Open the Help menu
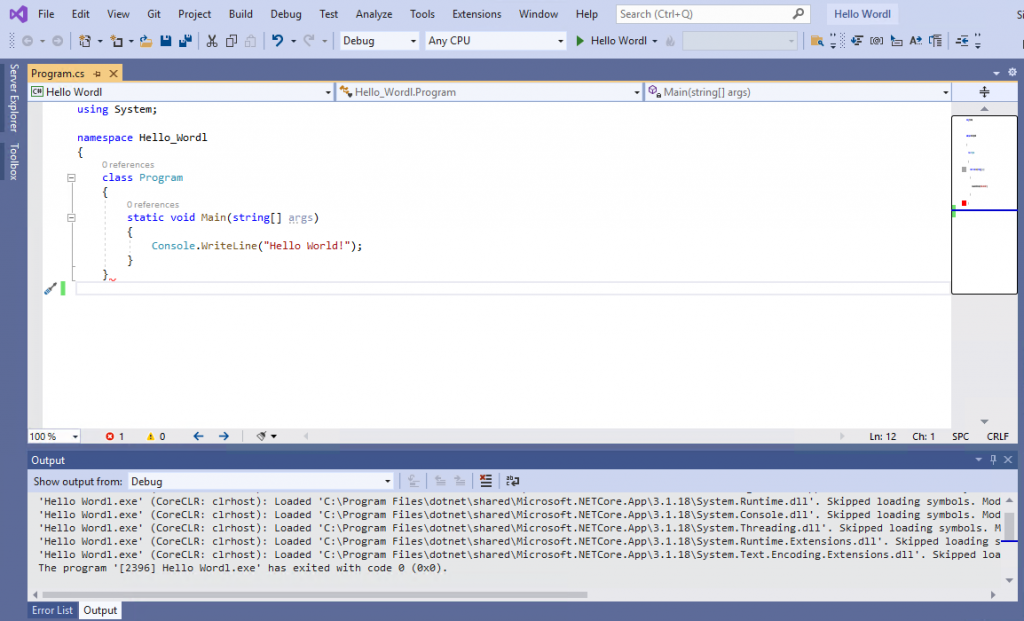Image resolution: width=1024 pixels, height=621 pixels. click(x=586, y=14)
